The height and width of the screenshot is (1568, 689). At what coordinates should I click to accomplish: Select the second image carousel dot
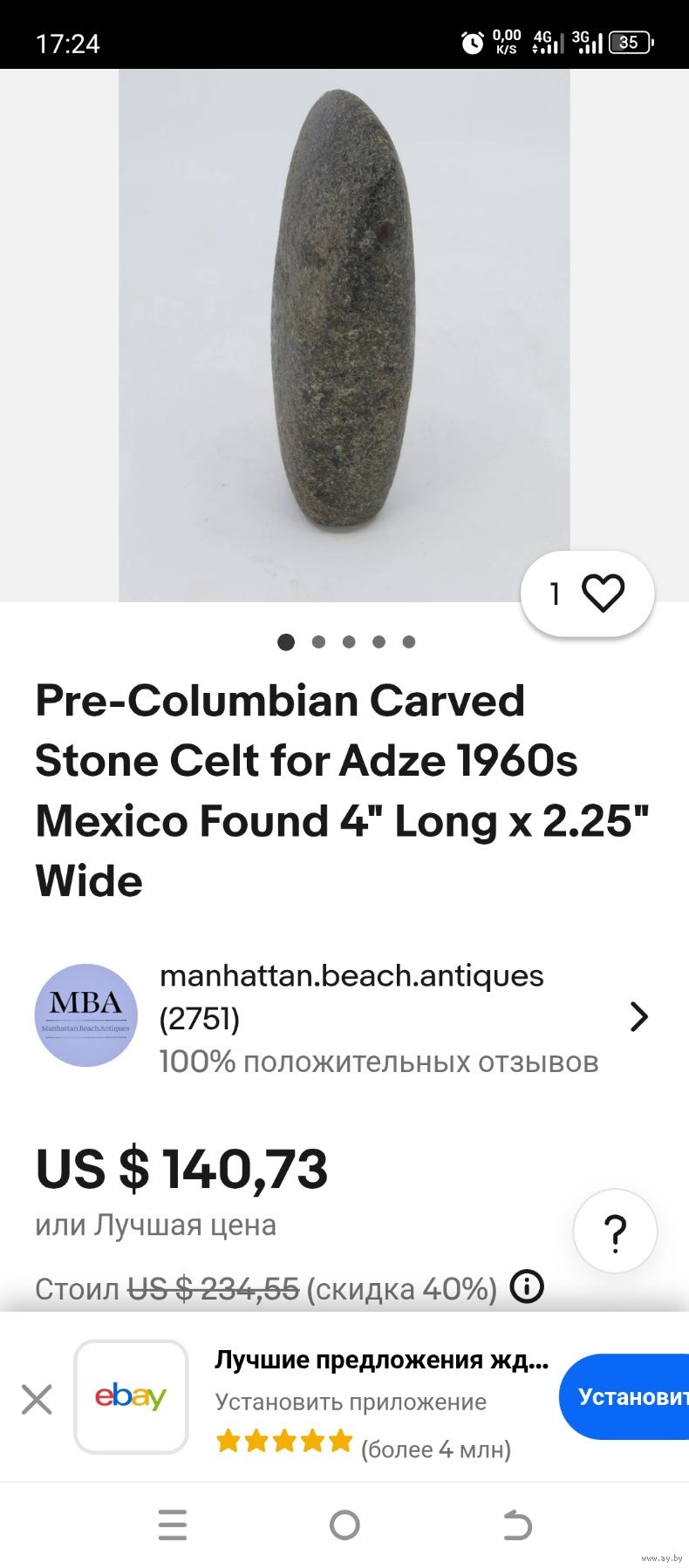(318, 642)
